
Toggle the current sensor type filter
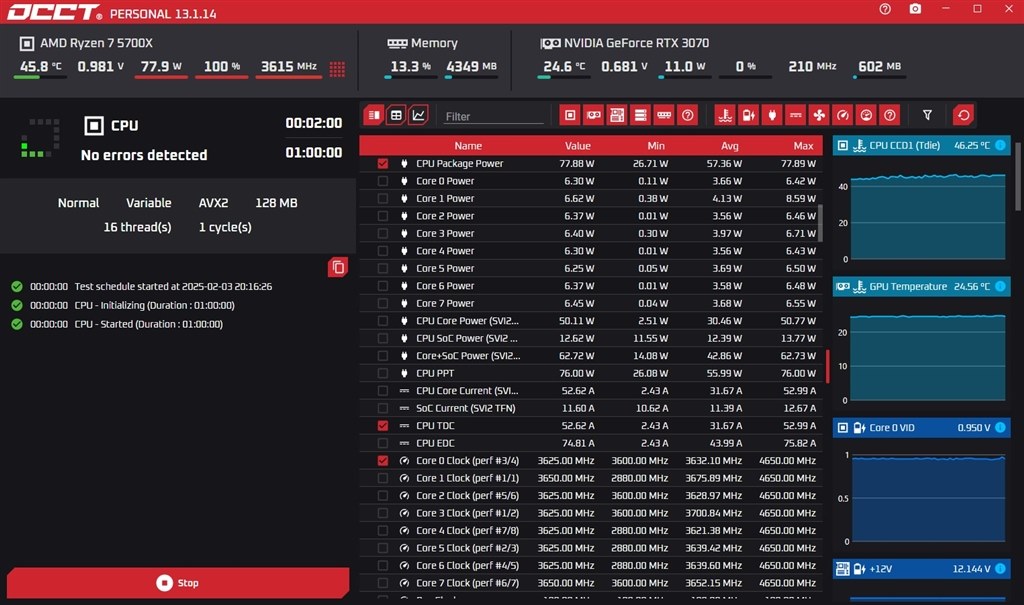(795, 116)
